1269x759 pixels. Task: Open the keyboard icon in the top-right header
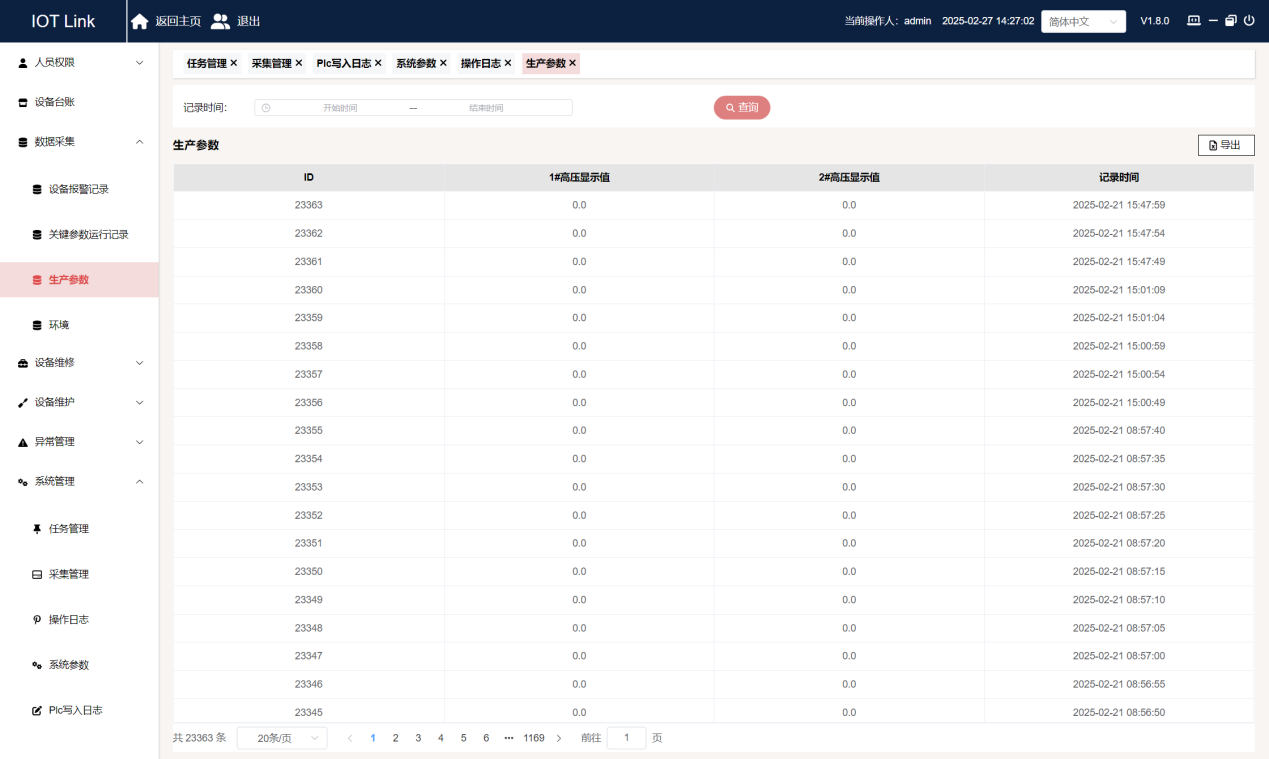coord(1193,20)
